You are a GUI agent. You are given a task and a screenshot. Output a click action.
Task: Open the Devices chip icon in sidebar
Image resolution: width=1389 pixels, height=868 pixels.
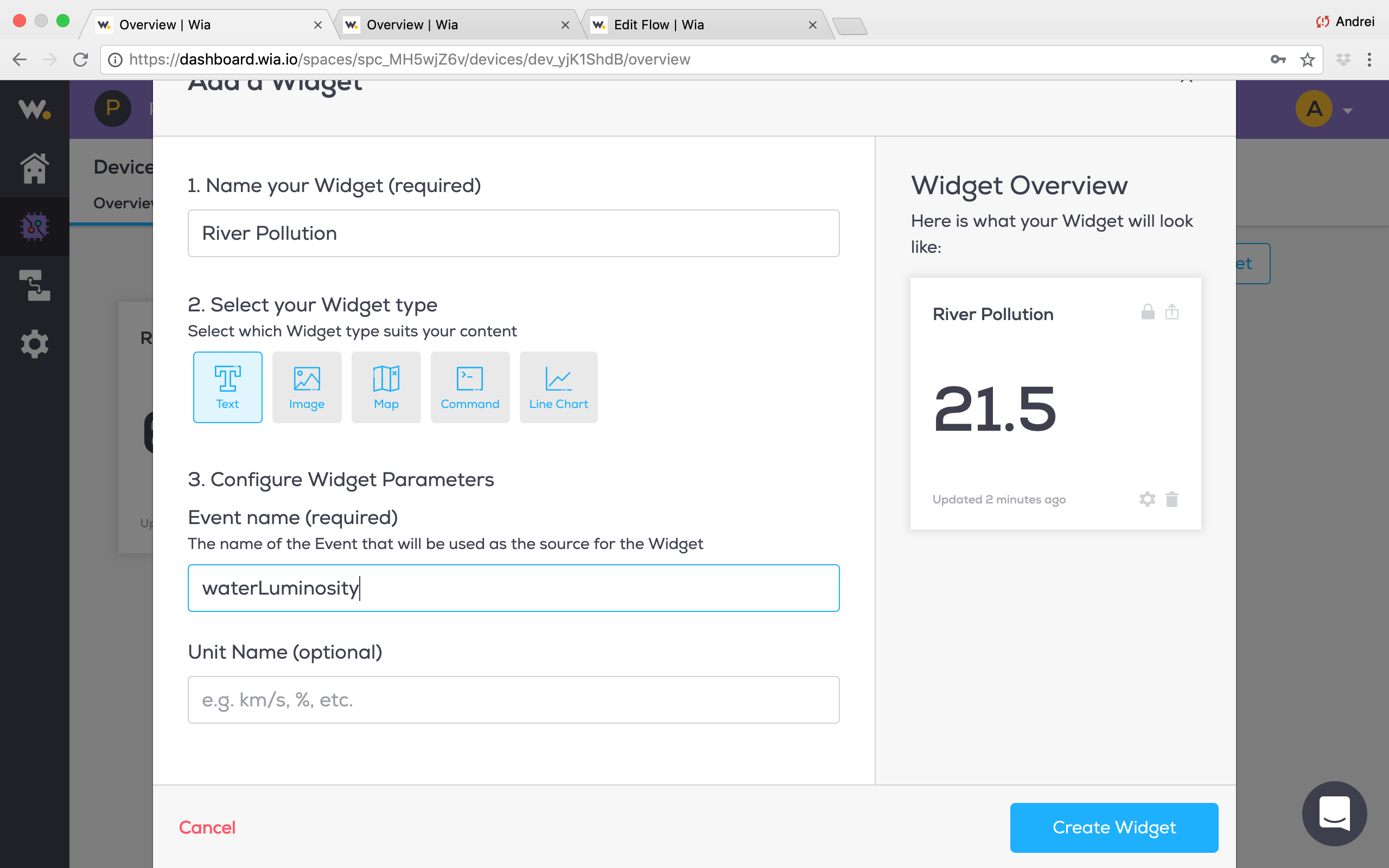pos(34,226)
